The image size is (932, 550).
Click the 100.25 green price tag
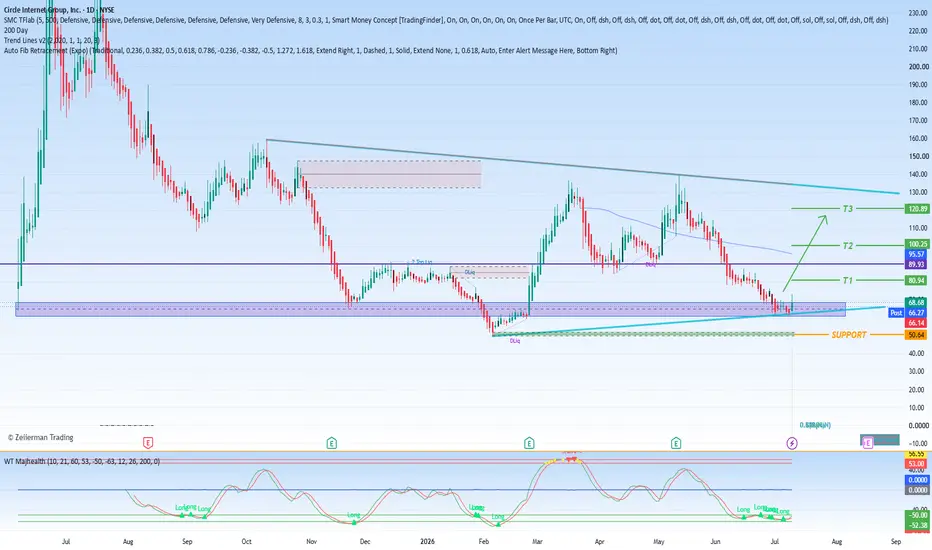click(x=917, y=244)
